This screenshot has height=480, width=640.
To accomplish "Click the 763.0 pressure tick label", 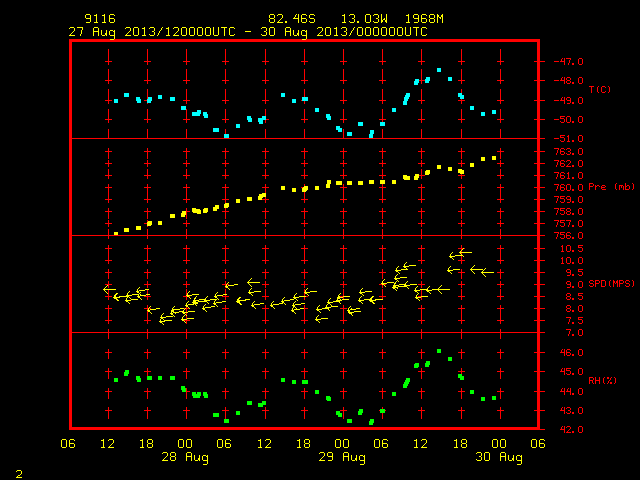I will pyautogui.click(x=568, y=151).
